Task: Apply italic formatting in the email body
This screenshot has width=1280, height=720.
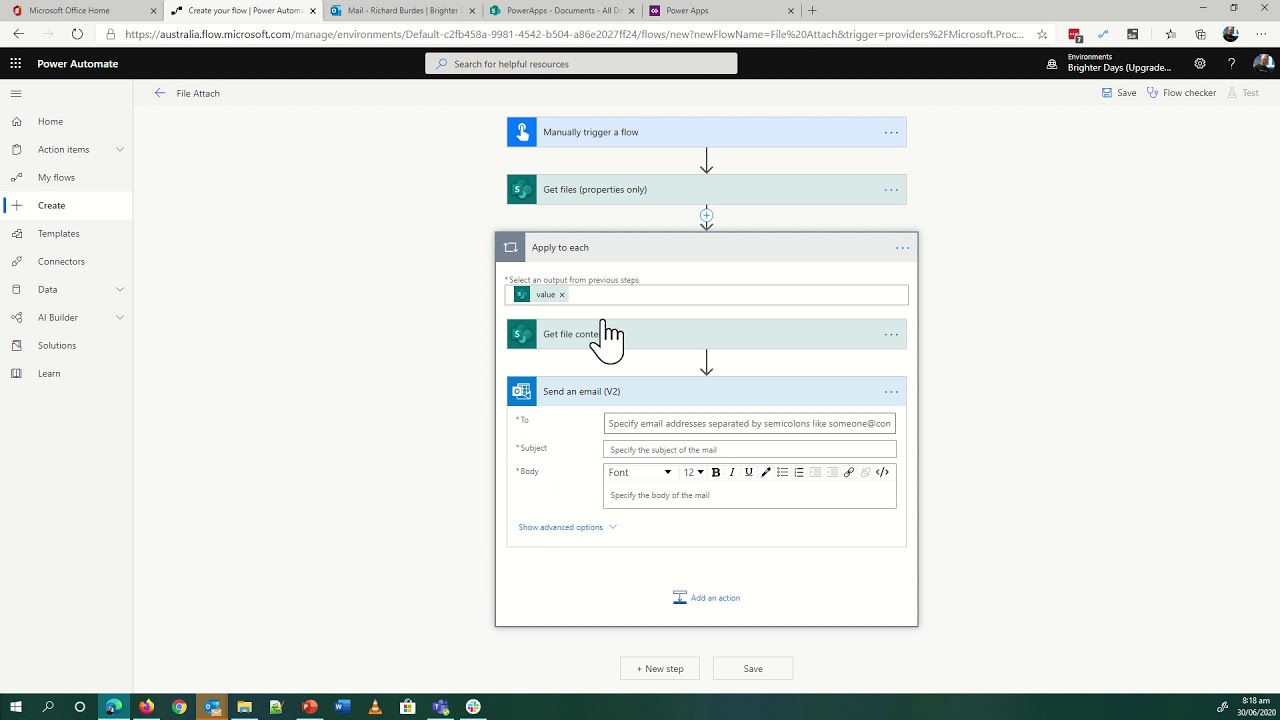Action: click(x=732, y=472)
